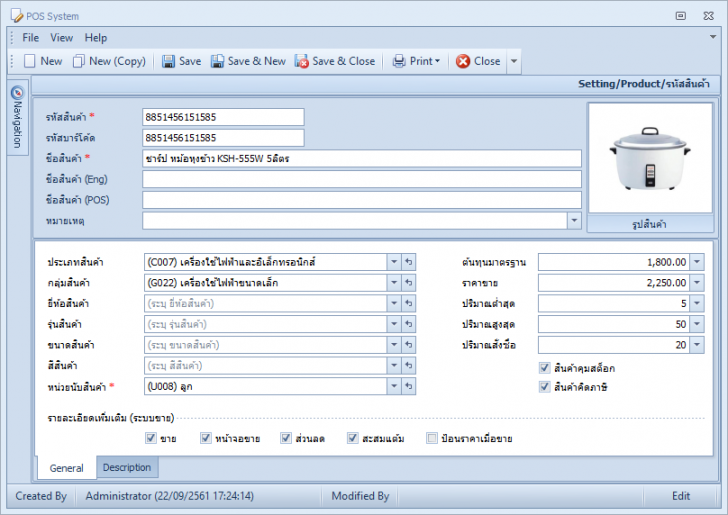Open the File menu
The width and height of the screenshot is (728, 515).
(x=31, y=38)
